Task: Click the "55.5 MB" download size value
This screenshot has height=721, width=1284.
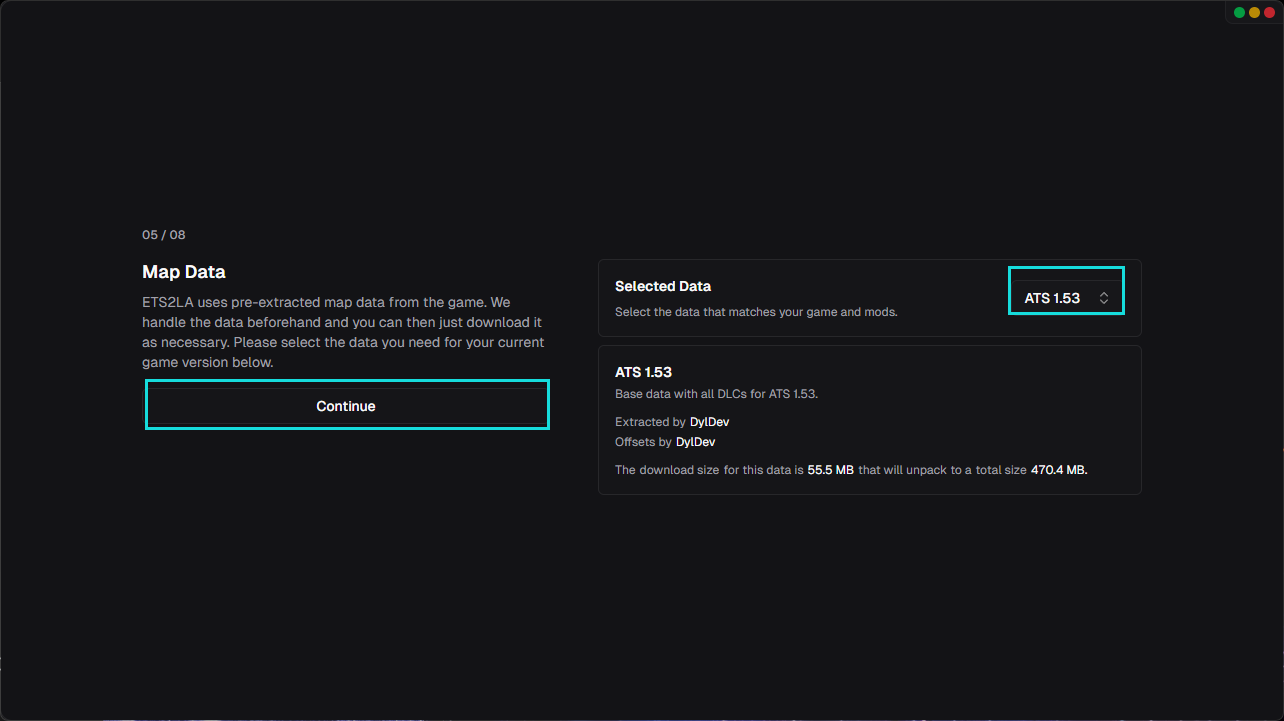Action: pyautogui.click(x=831, y=470)
